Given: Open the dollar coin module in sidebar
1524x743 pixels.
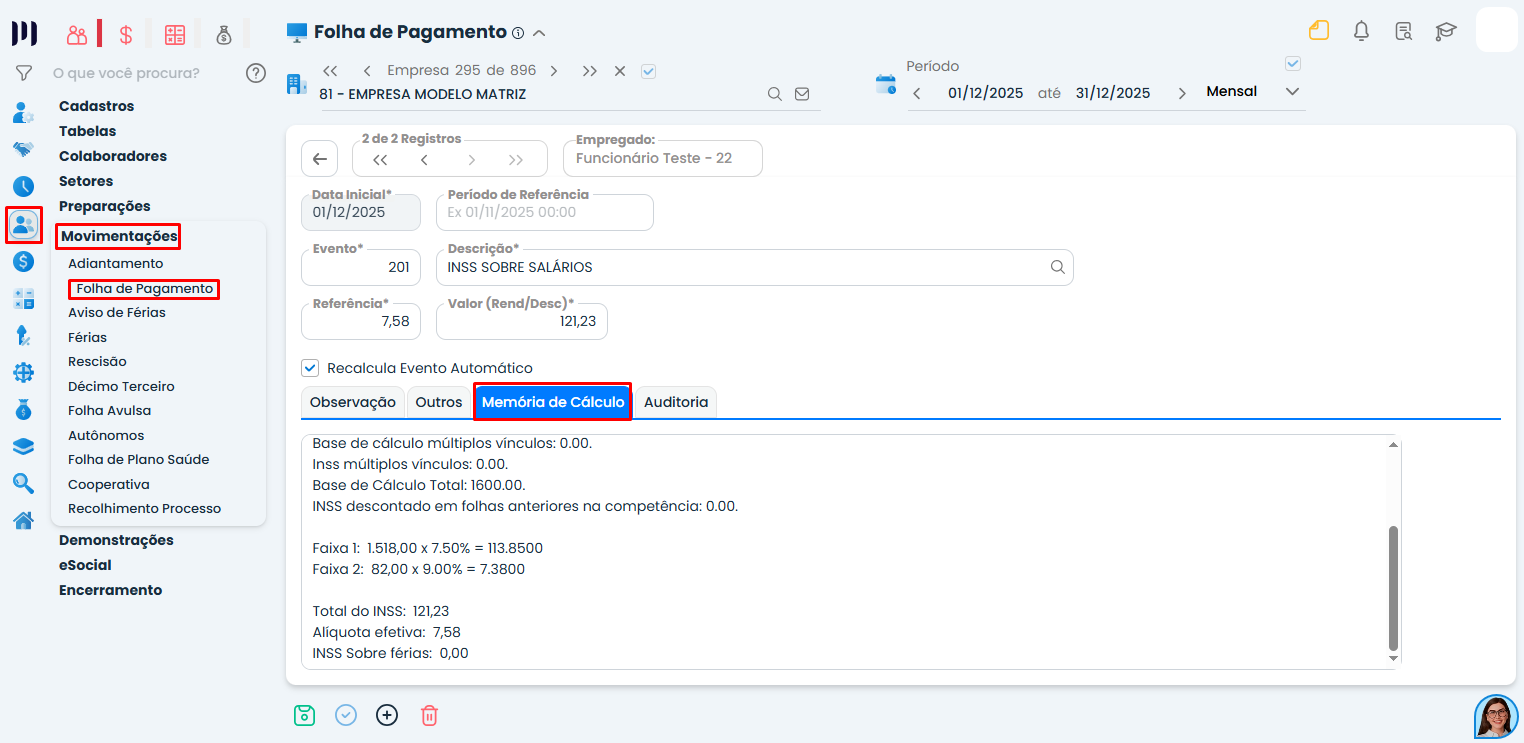Looking at the screenshot, I should coord(24,262).
